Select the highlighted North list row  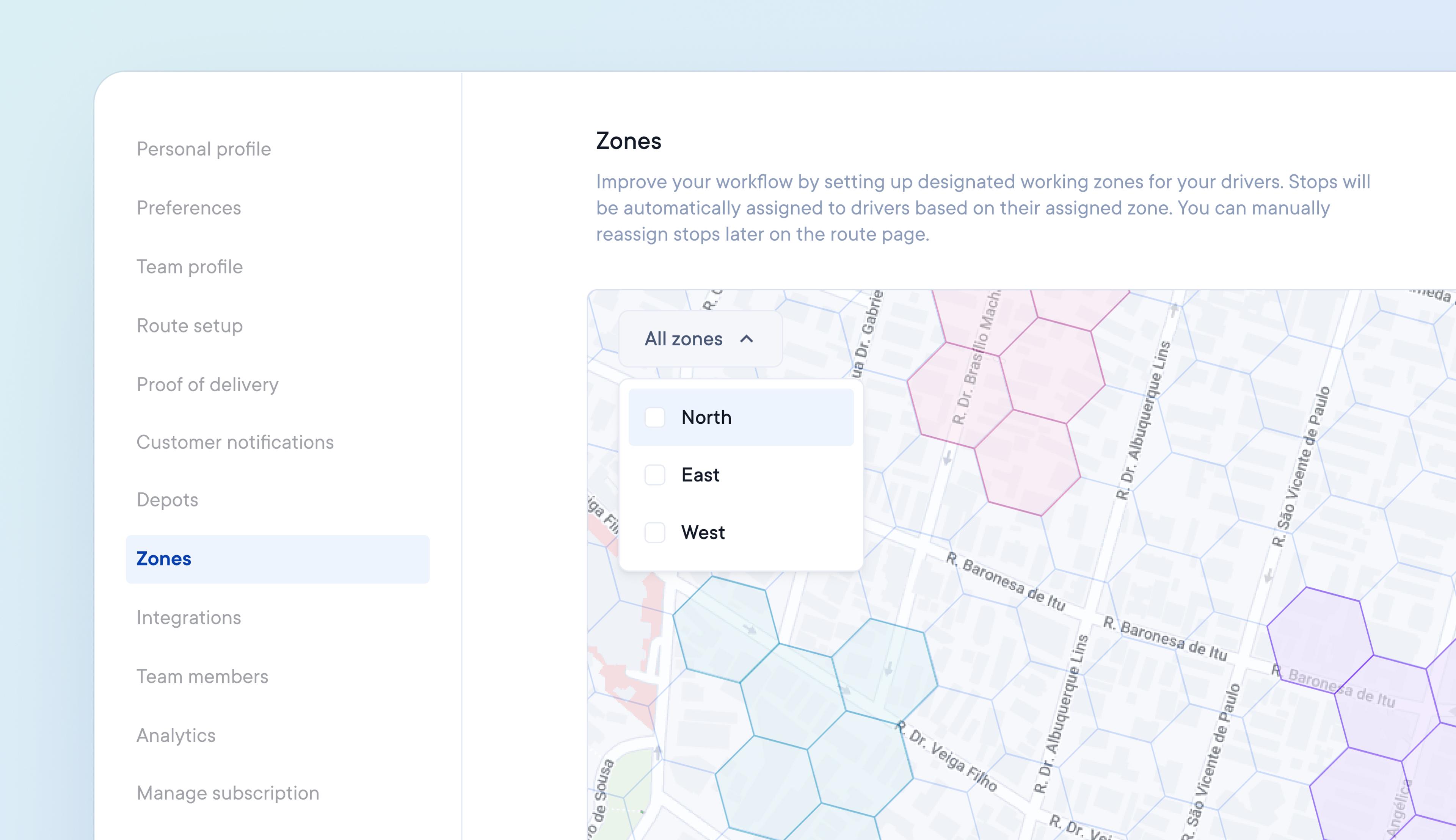(x=741, y=417)
